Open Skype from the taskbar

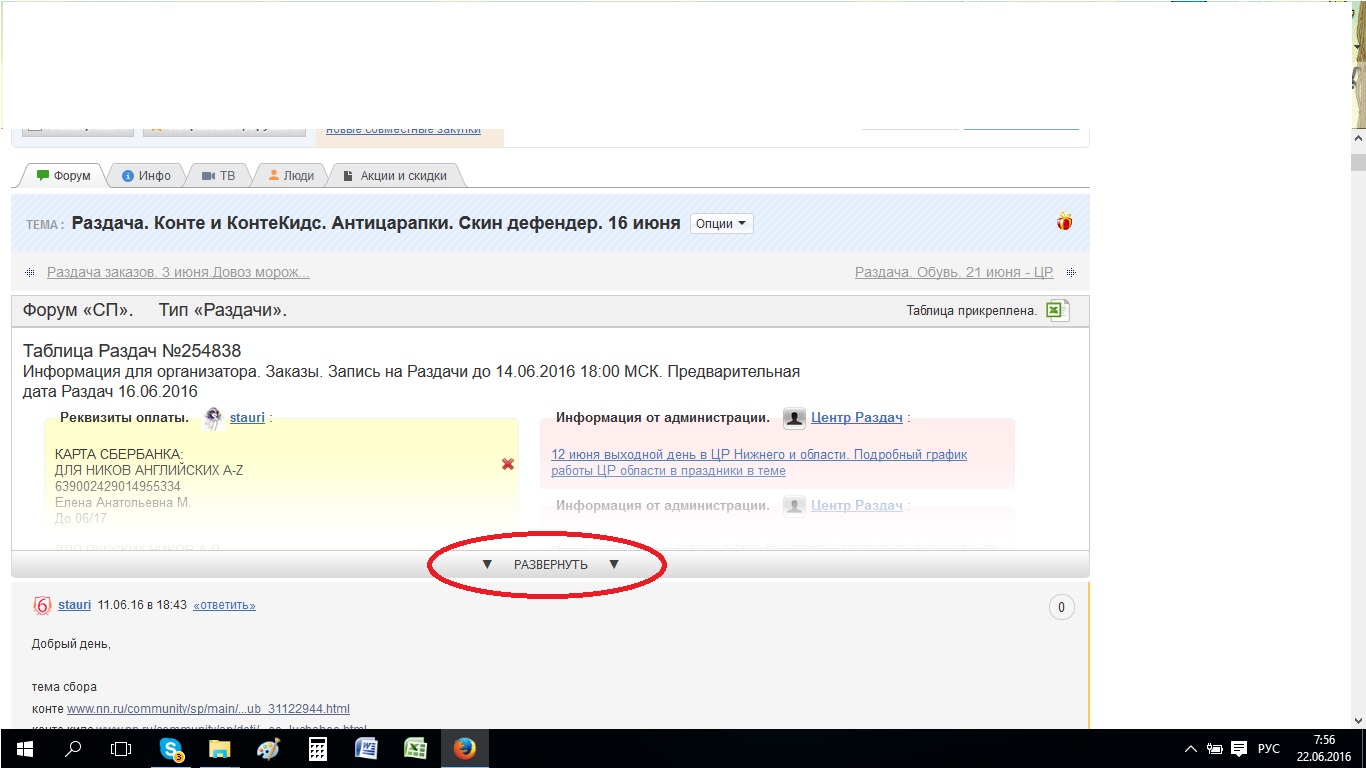tap(171, 749)
